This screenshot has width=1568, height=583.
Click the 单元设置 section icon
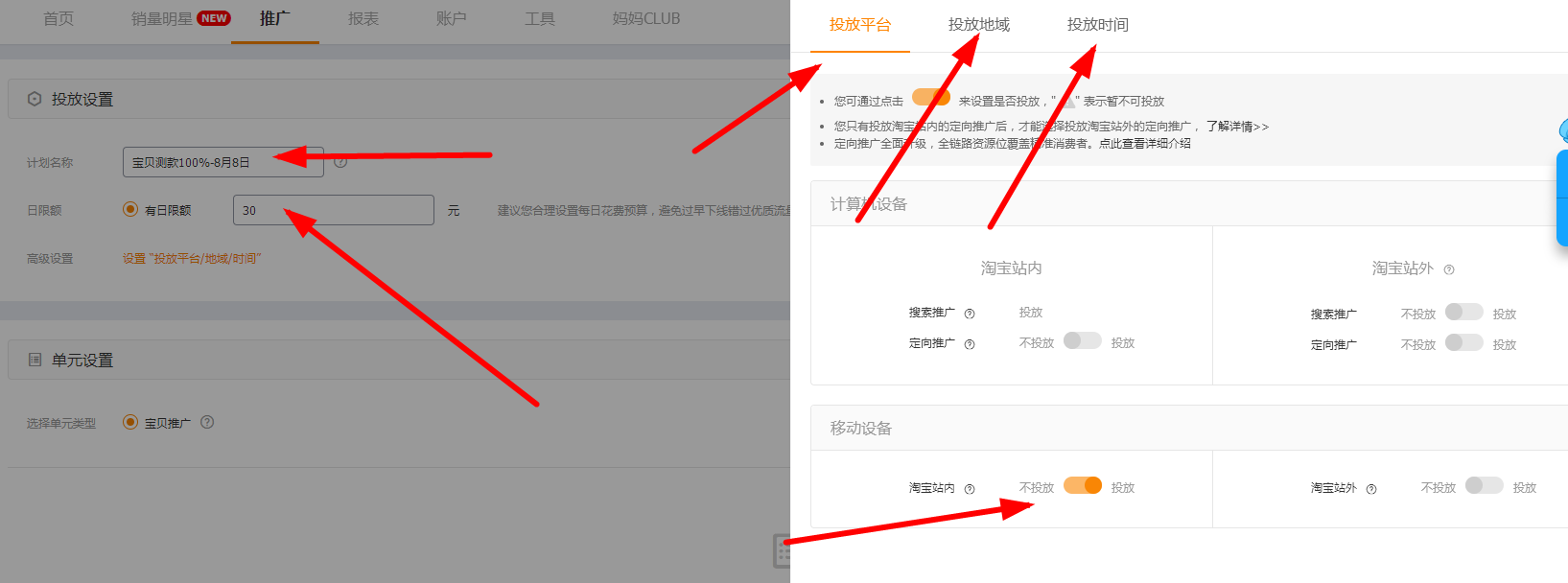(35, 360)
